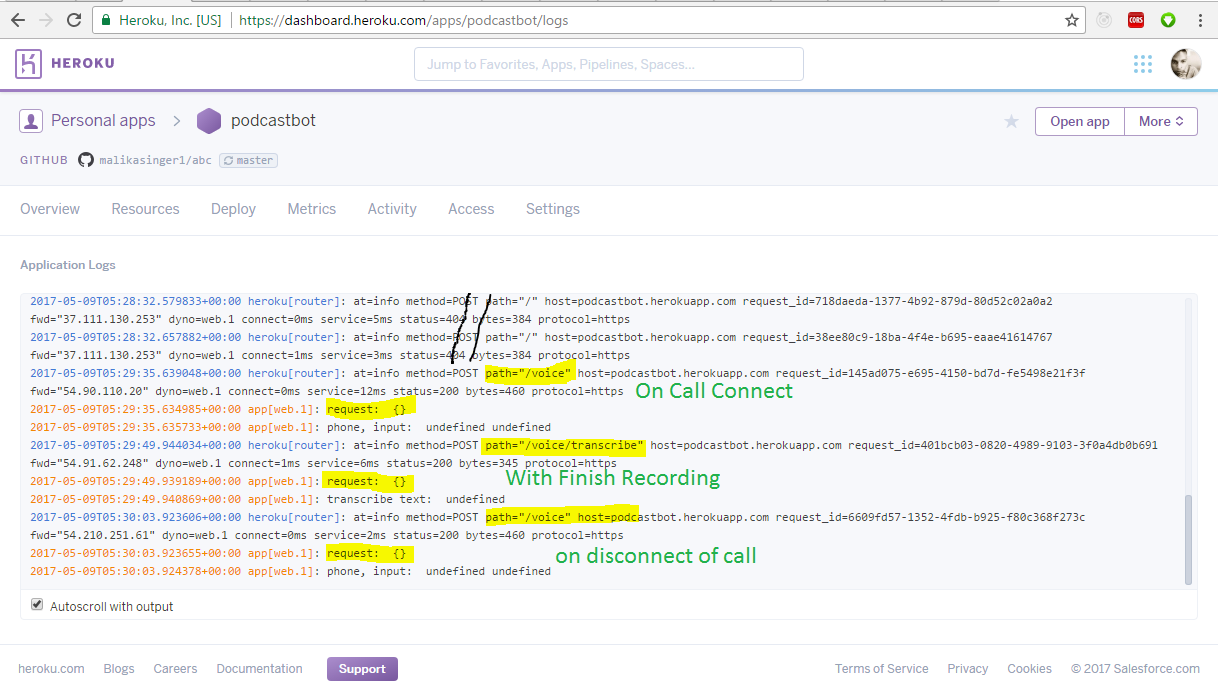Click the podcastbot hexagon app icon

pyautogui.click(x=208, y=121)
